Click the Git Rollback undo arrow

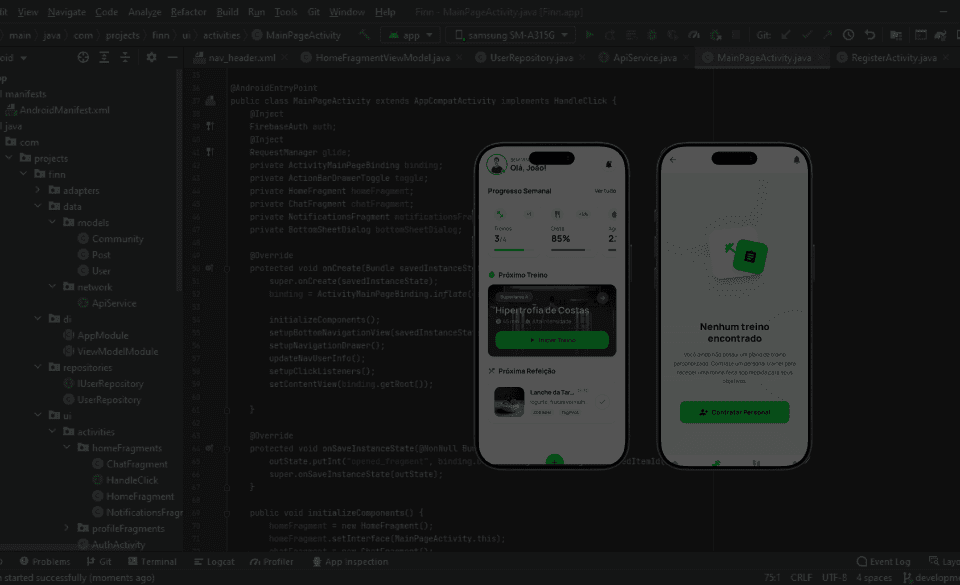pos(870,35)
